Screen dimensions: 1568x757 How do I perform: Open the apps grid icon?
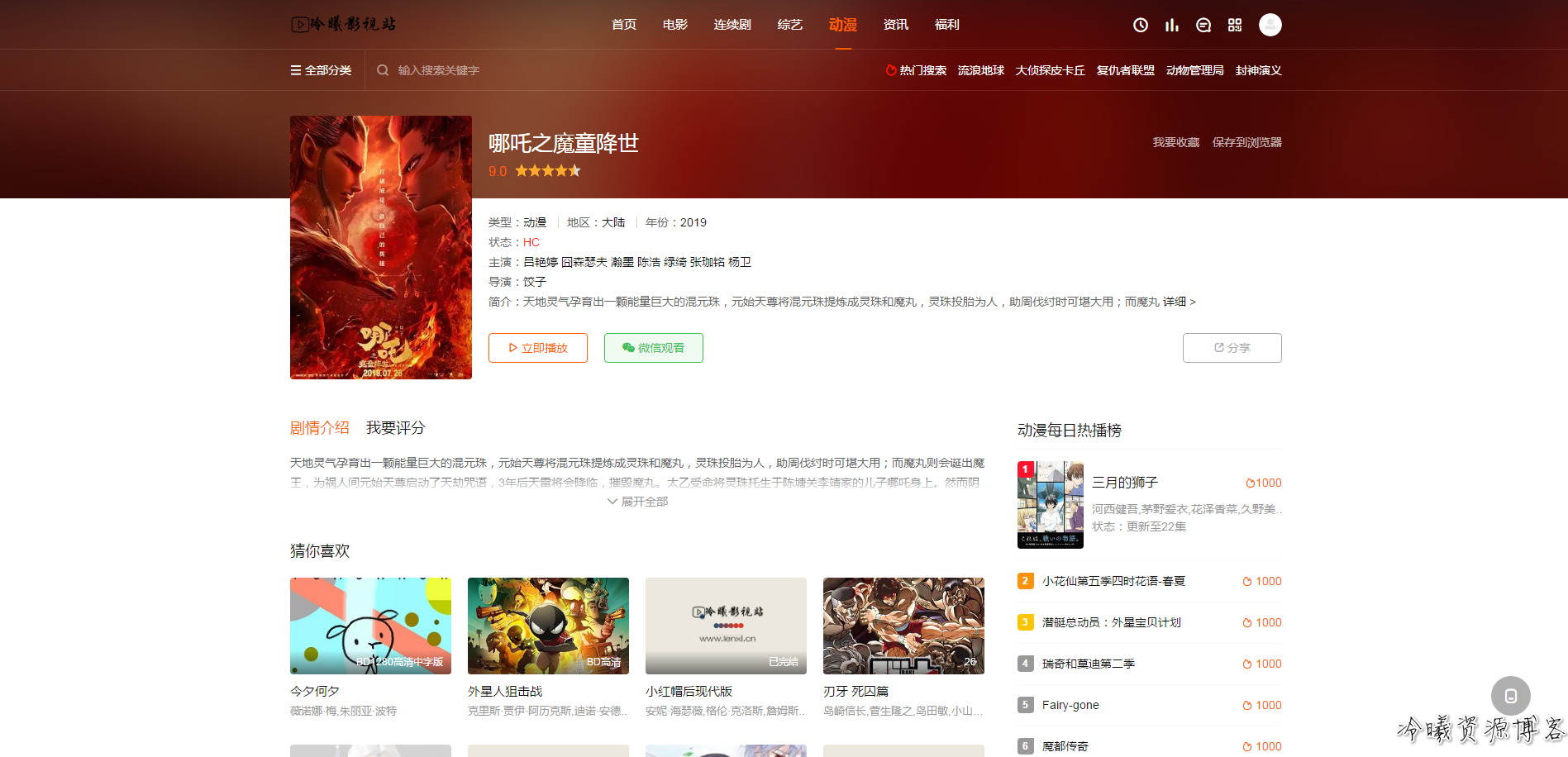[x=1235, y=25]
